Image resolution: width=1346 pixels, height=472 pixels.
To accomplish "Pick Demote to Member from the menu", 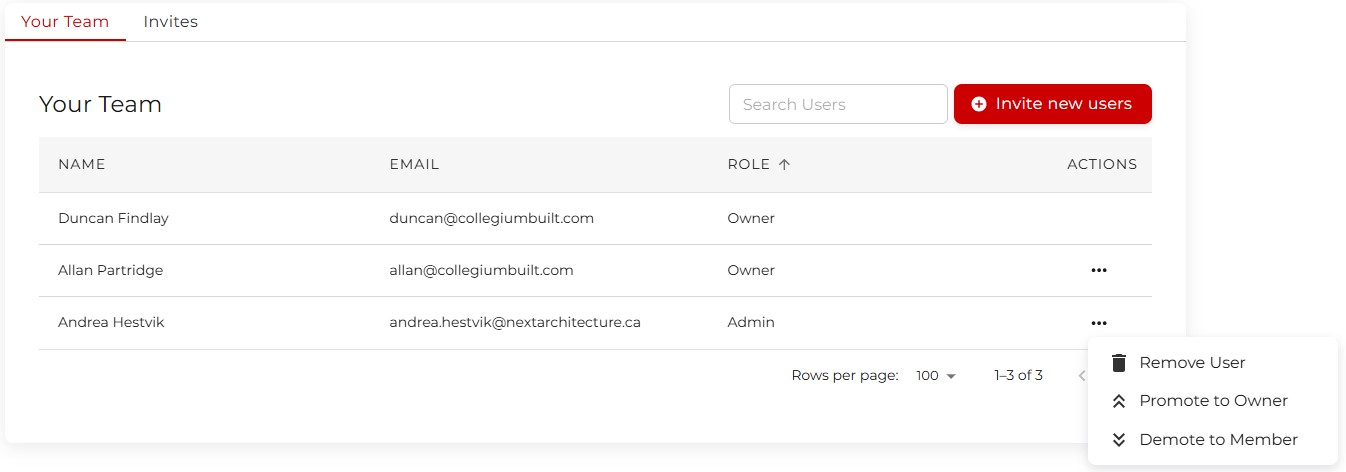I will (x=1218, y=439).
